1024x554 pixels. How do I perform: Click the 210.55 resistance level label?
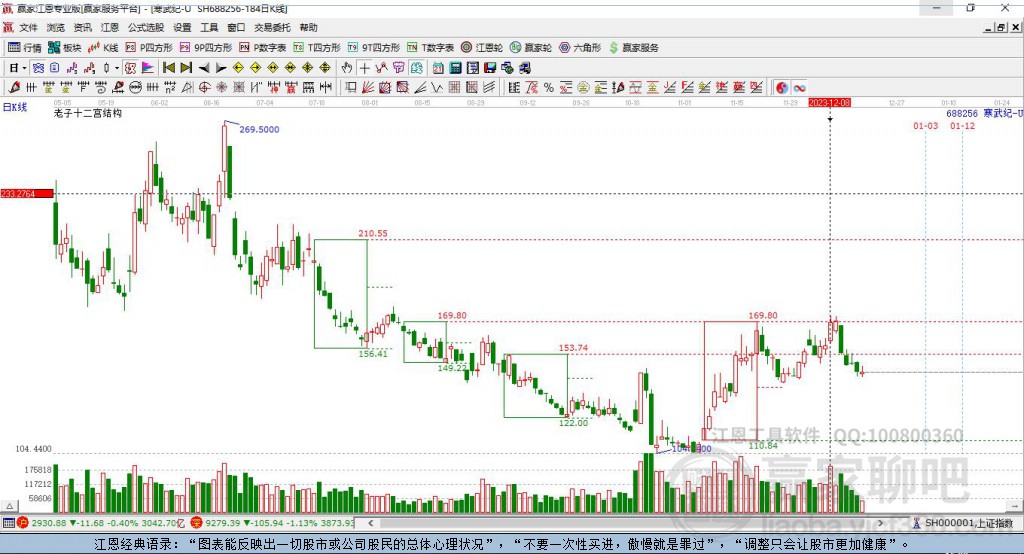(x=372, y=233)
